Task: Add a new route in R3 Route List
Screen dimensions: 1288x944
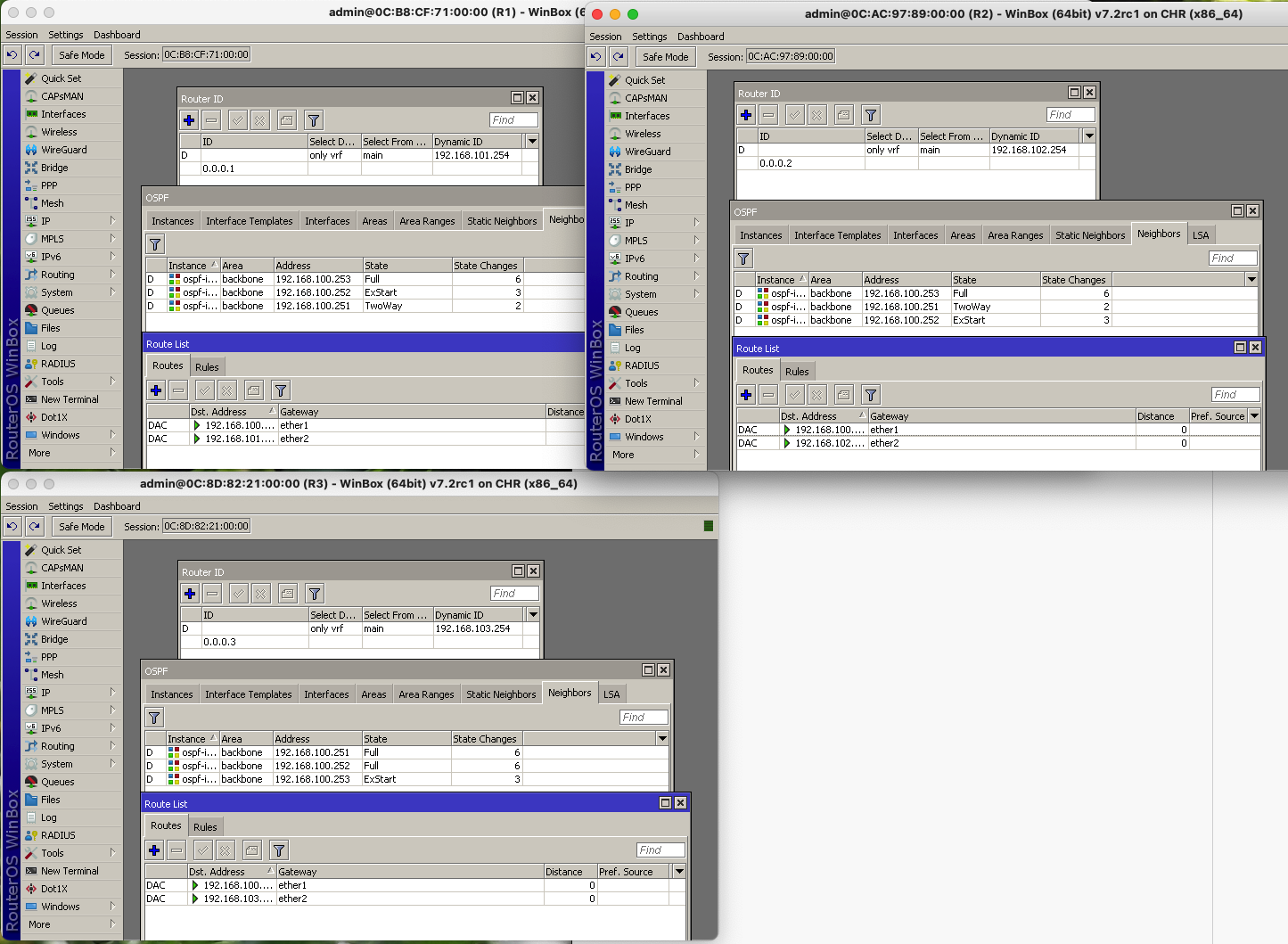Action: [x=153, y=850]
